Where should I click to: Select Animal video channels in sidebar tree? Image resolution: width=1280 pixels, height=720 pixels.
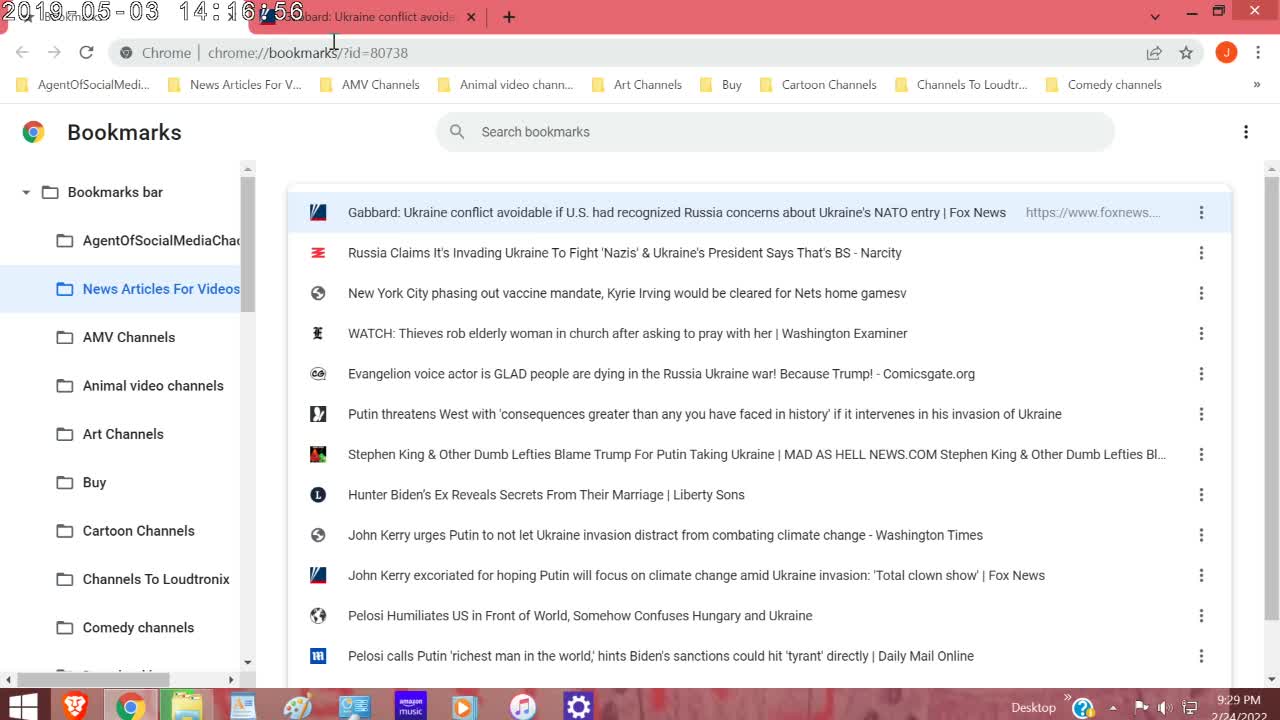[139, 386]
